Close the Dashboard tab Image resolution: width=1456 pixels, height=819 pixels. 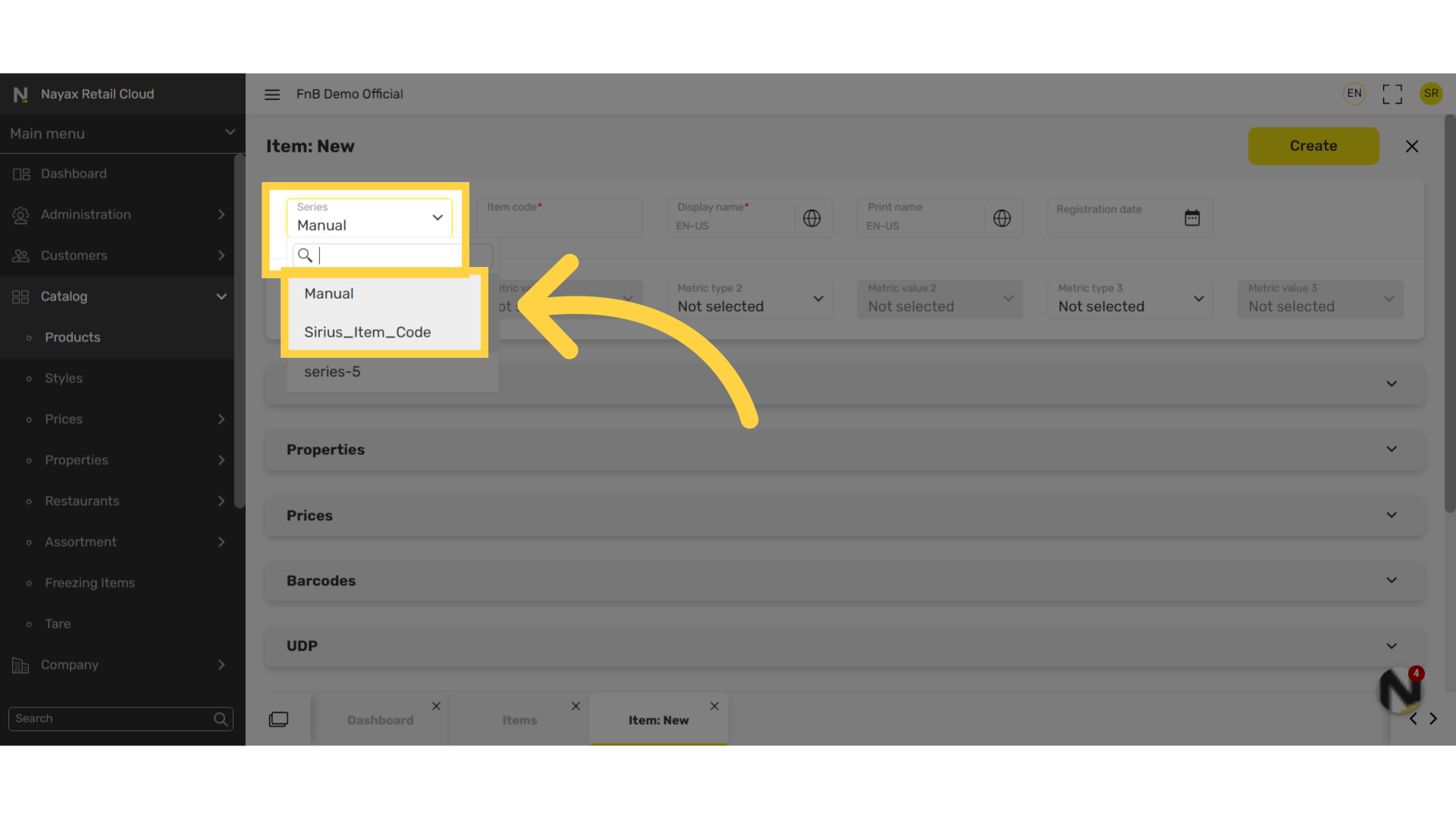coord(436,706)
